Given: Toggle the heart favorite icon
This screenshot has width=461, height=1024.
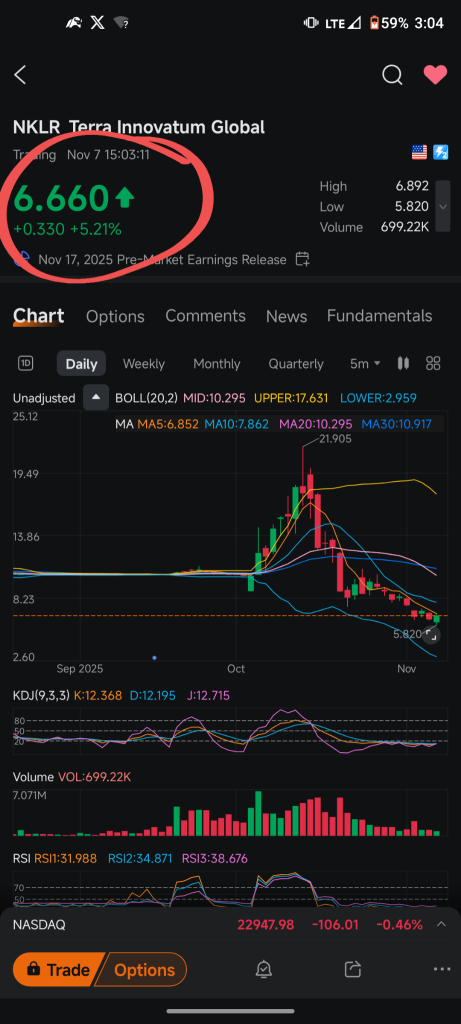Looking at the screenshot, I should [436, 75].
